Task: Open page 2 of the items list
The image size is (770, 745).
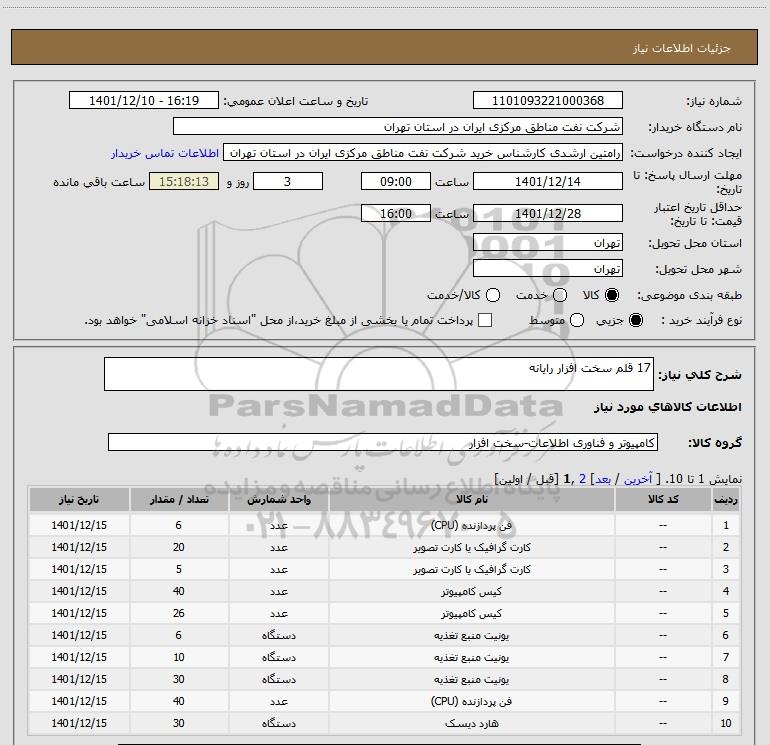Action: 582,479
